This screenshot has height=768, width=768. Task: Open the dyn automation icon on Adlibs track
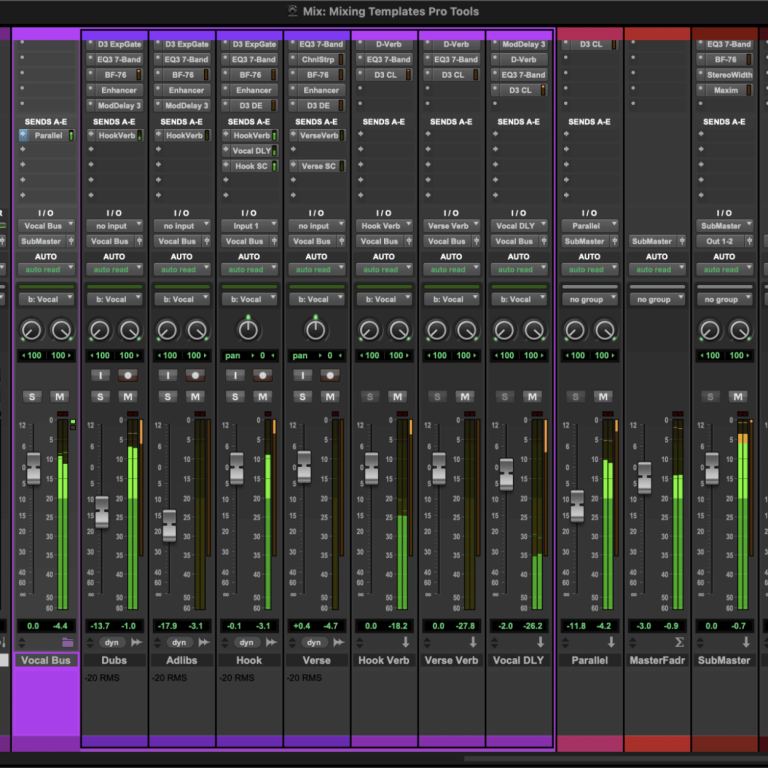coord(179,642)
